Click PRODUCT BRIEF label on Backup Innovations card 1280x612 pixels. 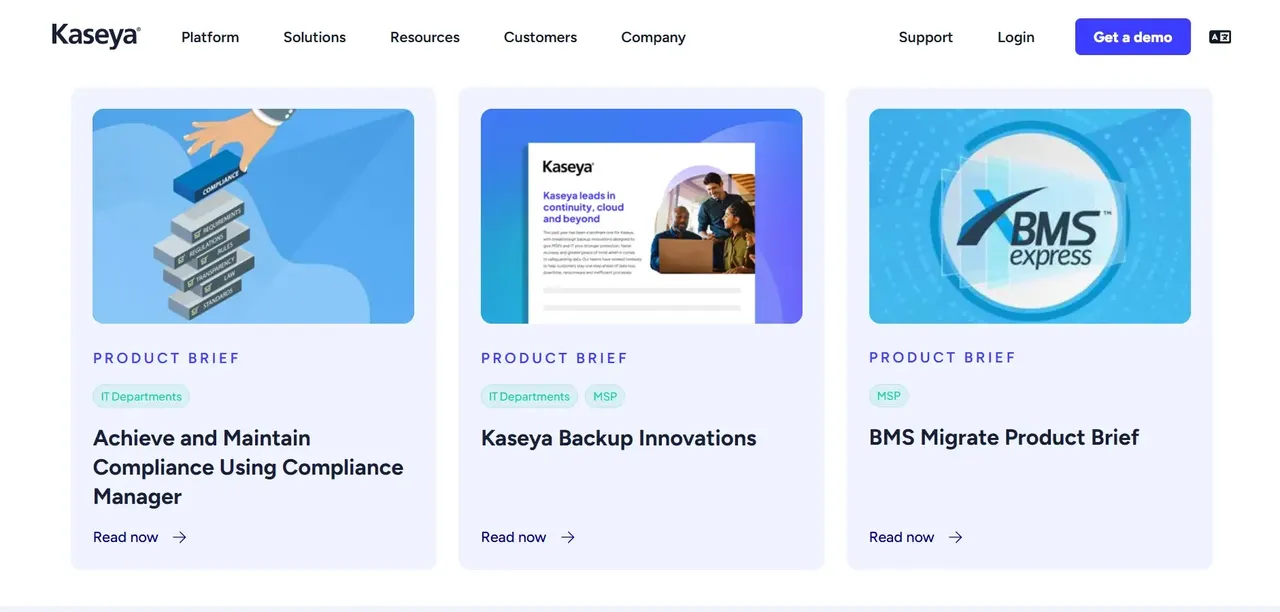(x=554, y=358)
